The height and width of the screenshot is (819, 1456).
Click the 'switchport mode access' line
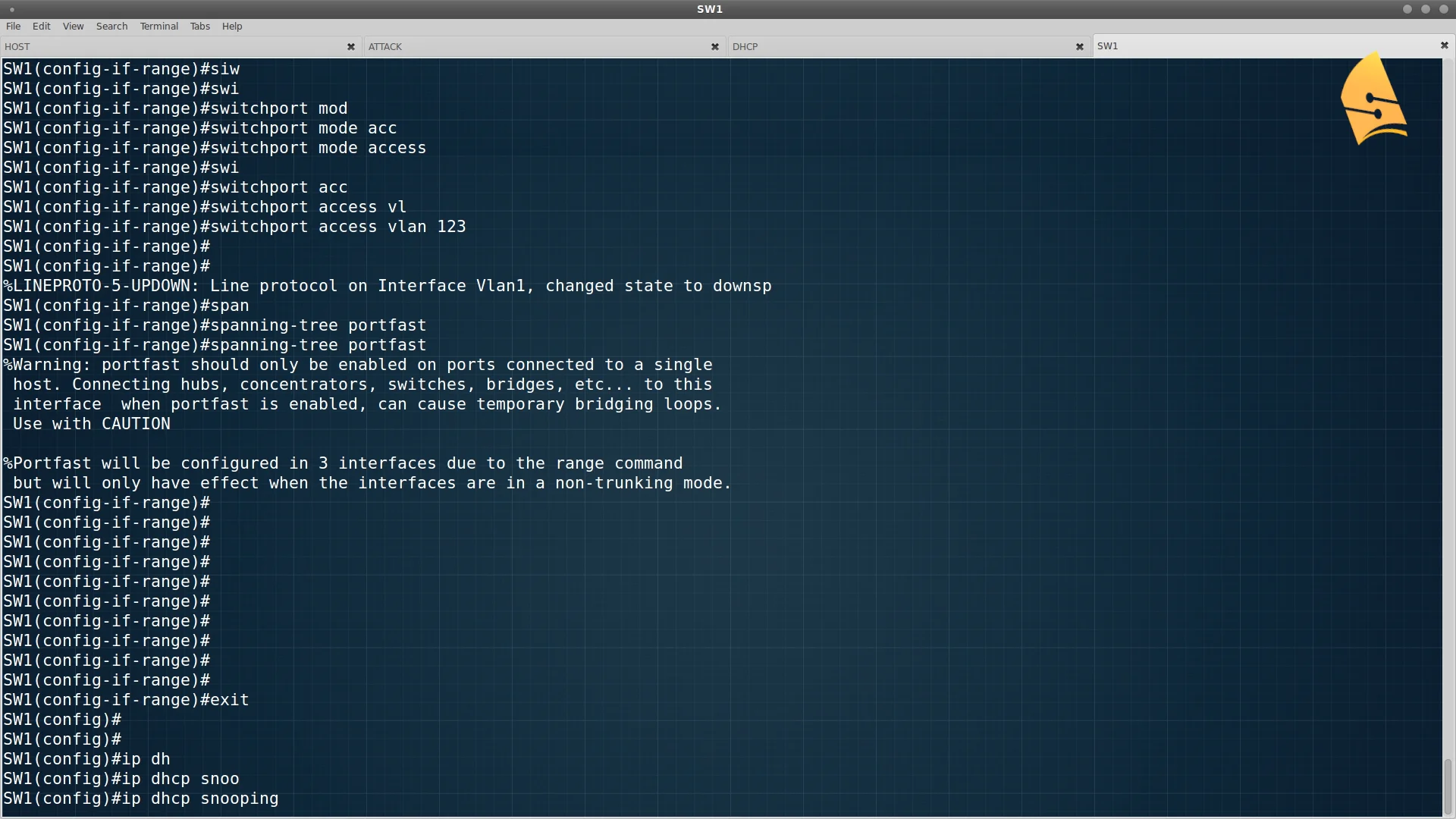[x=215, y=148]
